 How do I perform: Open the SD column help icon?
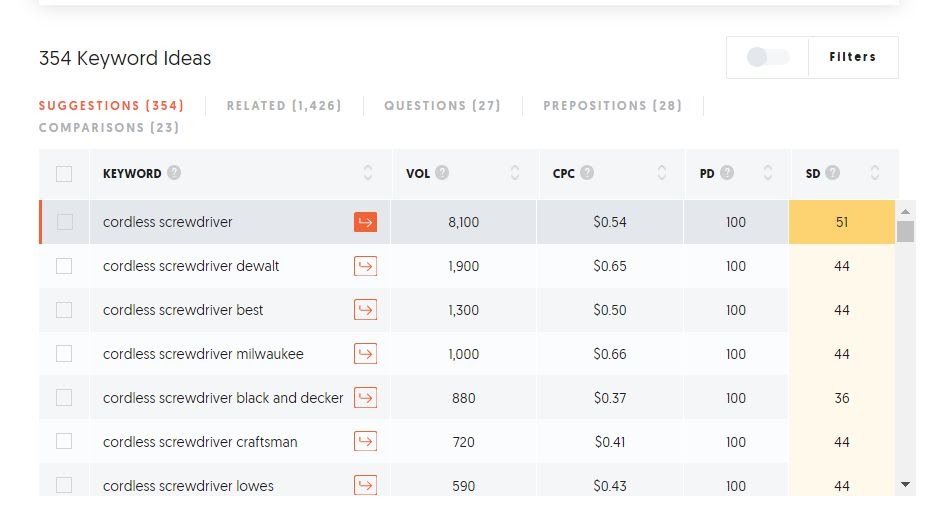pyautogui.click(x=832, y=173)
